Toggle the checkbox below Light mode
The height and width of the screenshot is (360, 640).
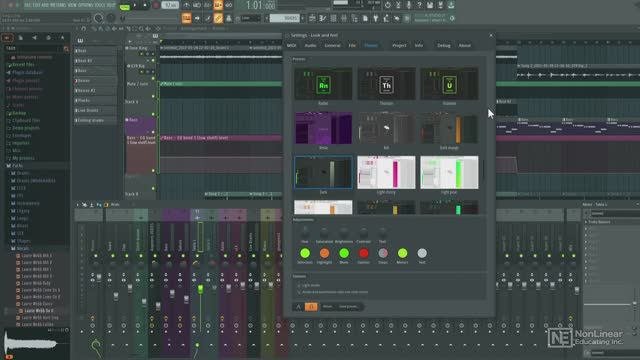coord(299,292)
